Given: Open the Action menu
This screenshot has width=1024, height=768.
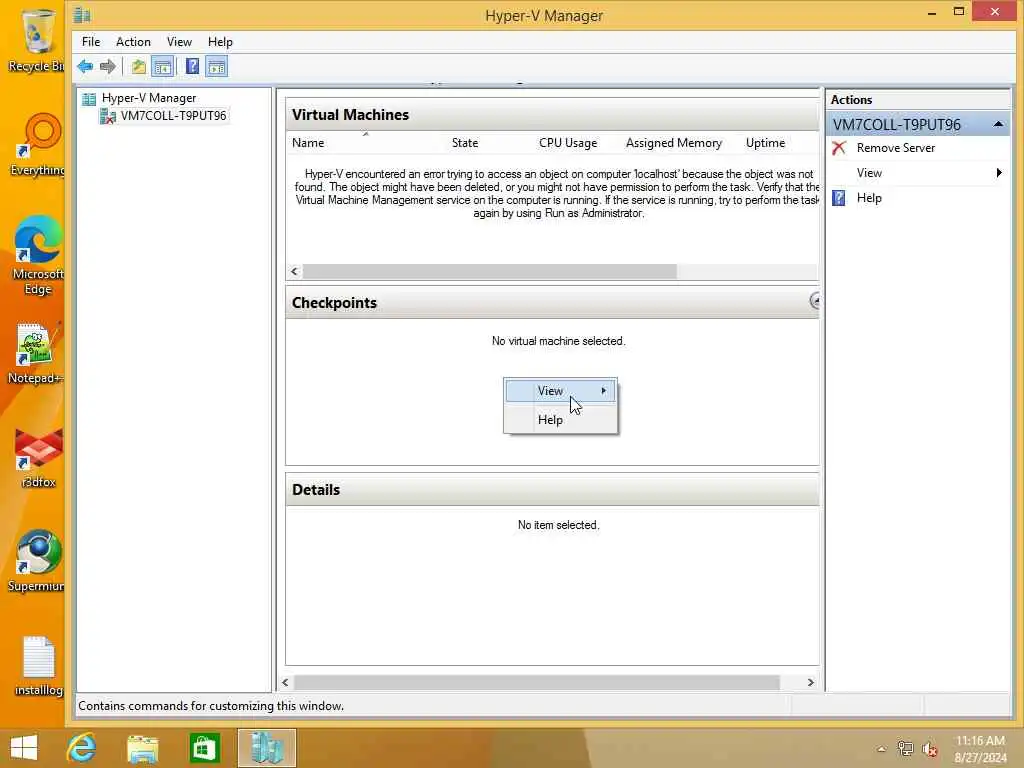Looking at the screenshot, I should click(133, 42).
